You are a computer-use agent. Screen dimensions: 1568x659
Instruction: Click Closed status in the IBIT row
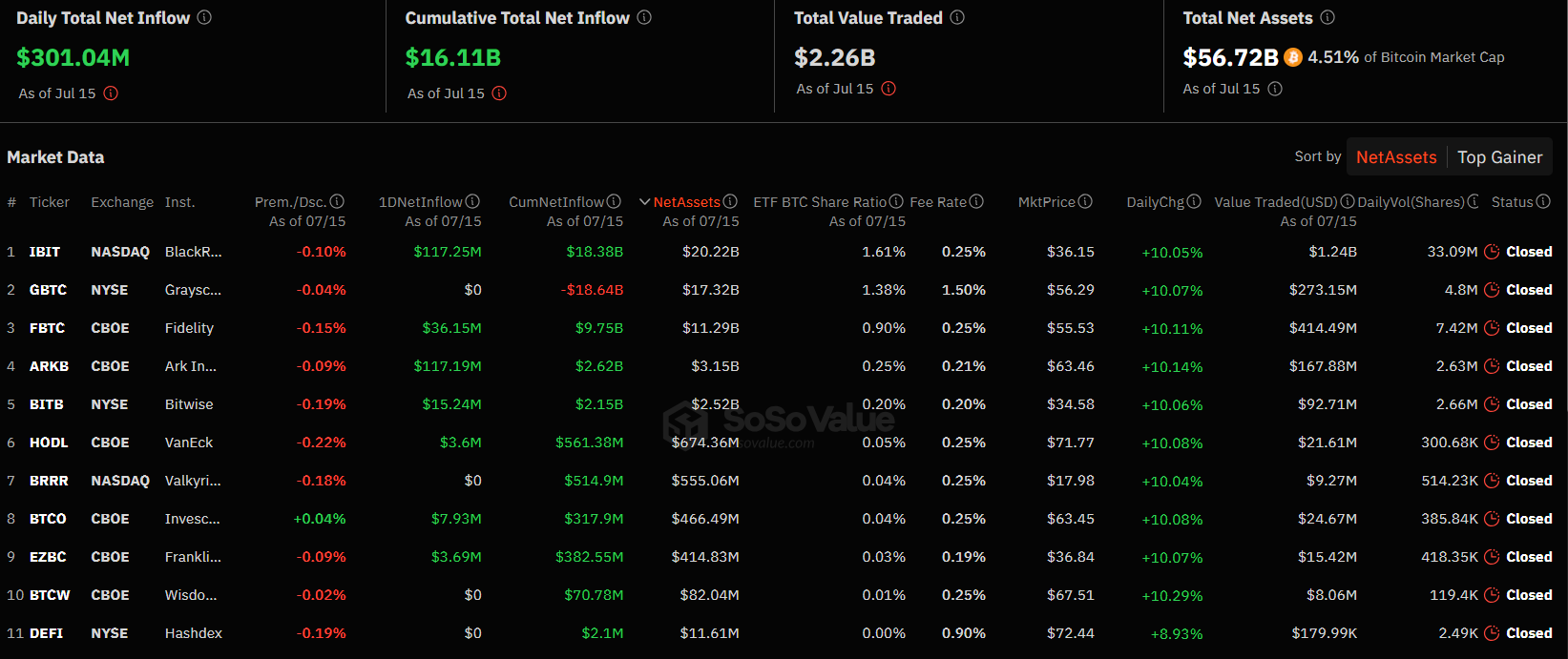1529,252
